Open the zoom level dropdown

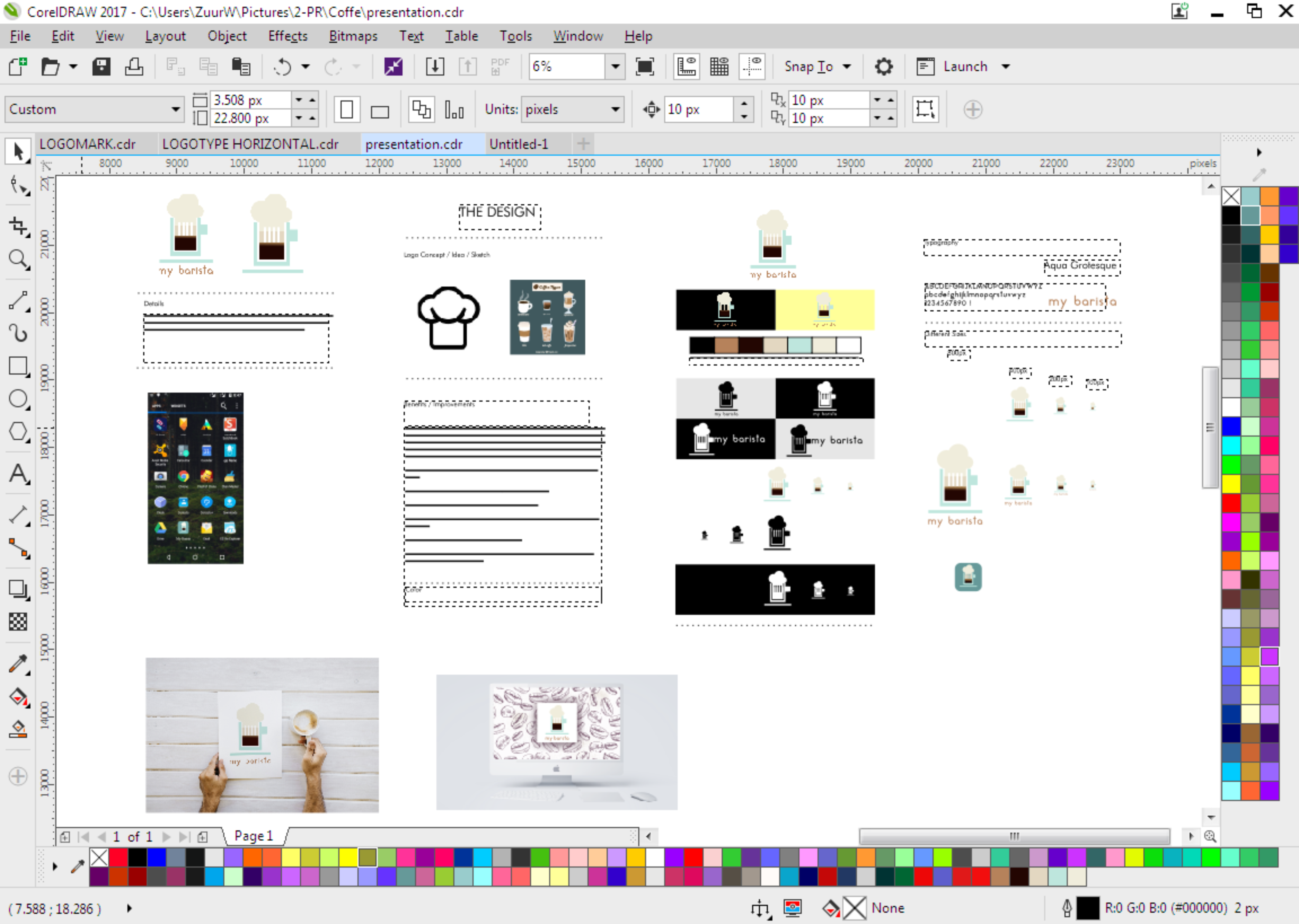[615, 67]
